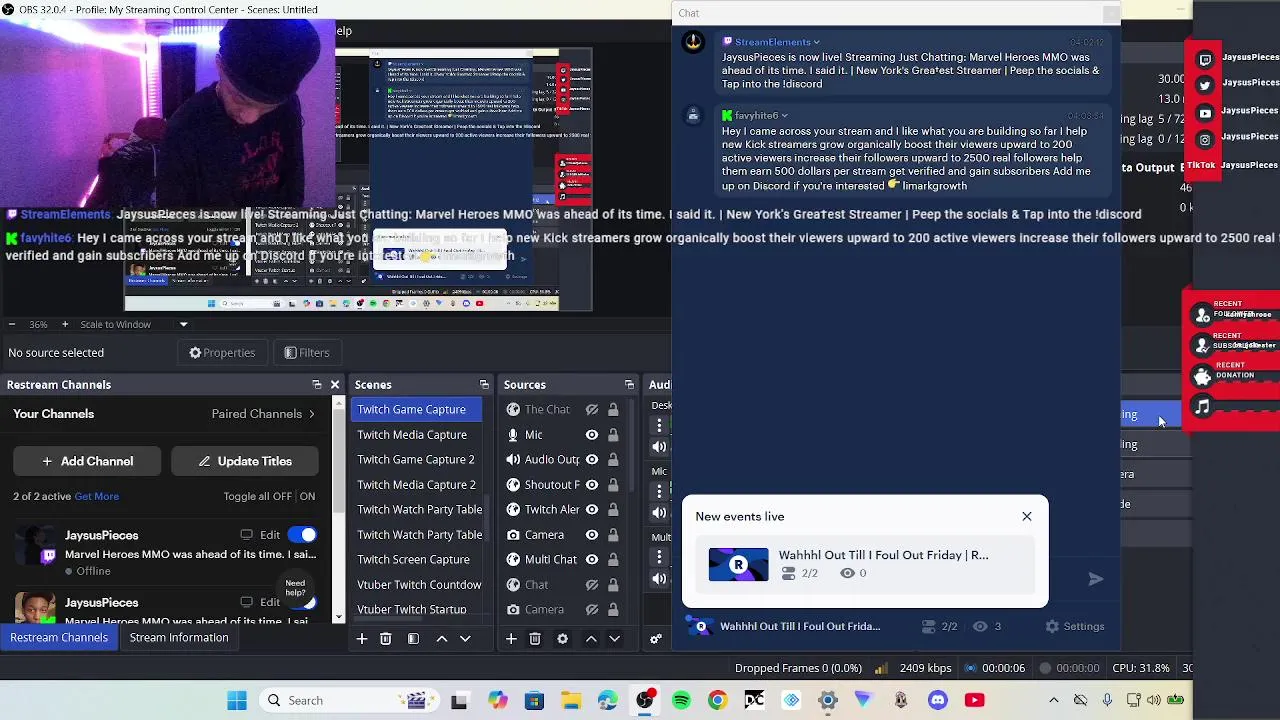The width and height of the screenshot is (1280, 720).
Task: Click the Filters button below the preview
Action: click(x=307, y=353)
